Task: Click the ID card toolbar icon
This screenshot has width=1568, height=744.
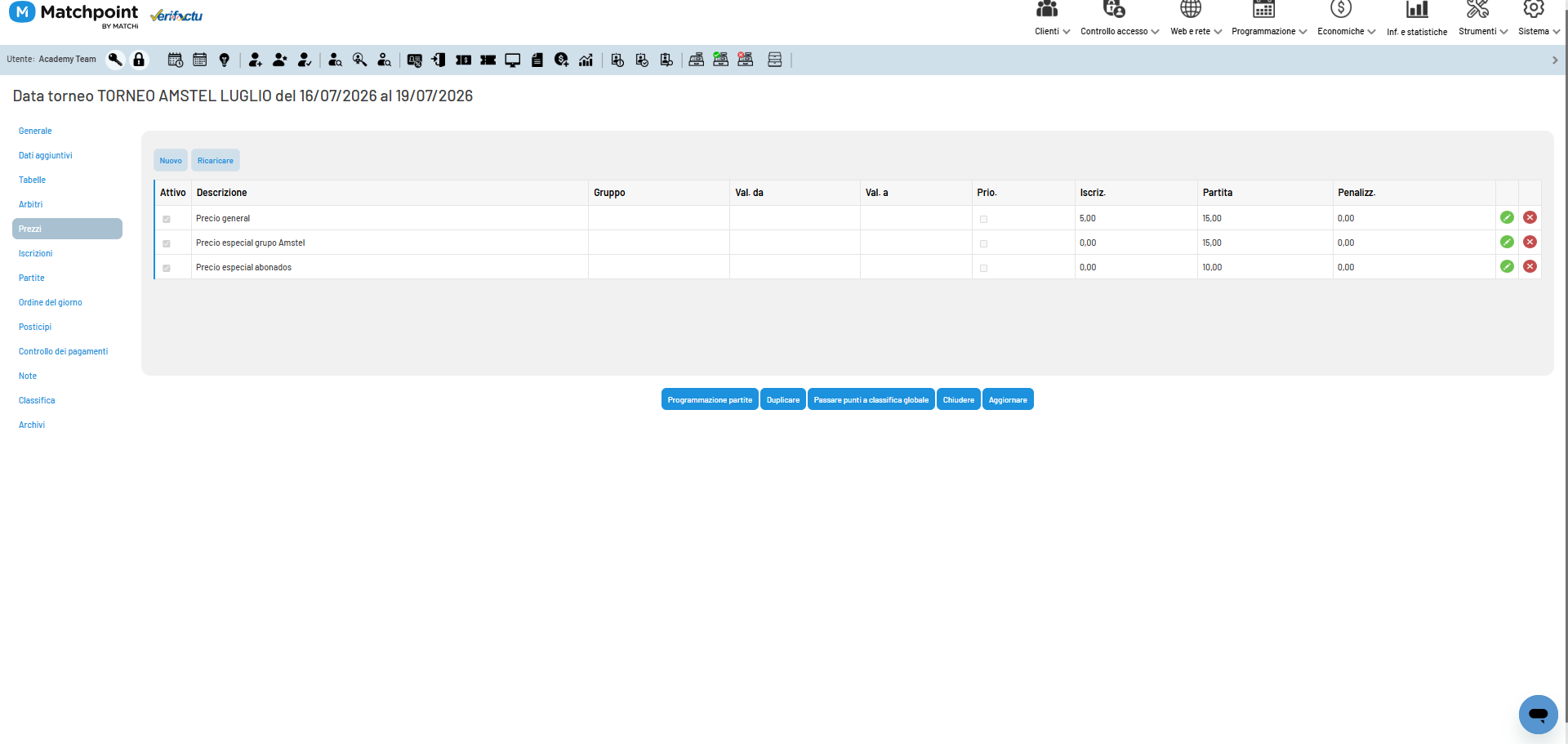Action: (x=415, y=60)
